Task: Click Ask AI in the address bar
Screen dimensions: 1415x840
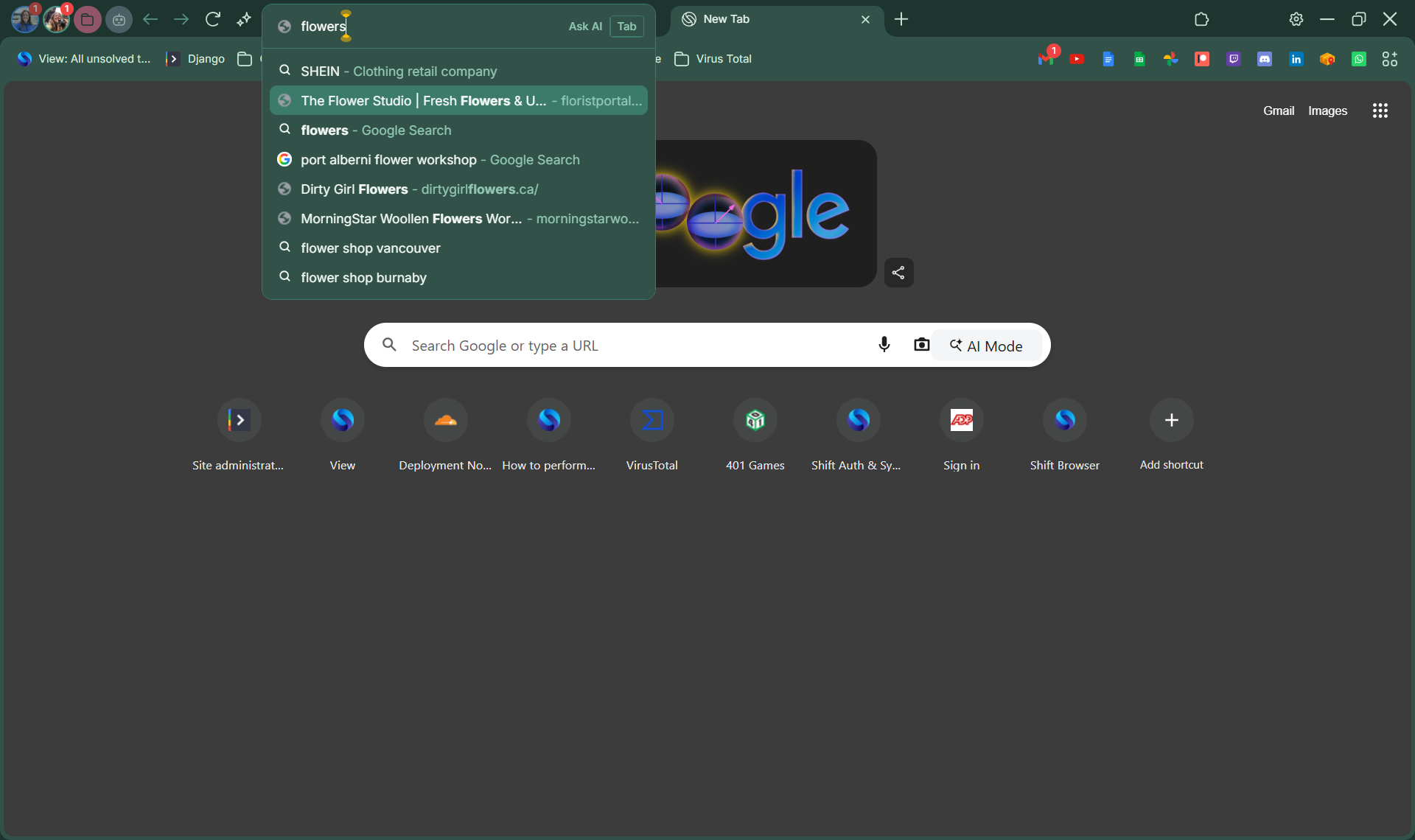Action: pos(585,27)
